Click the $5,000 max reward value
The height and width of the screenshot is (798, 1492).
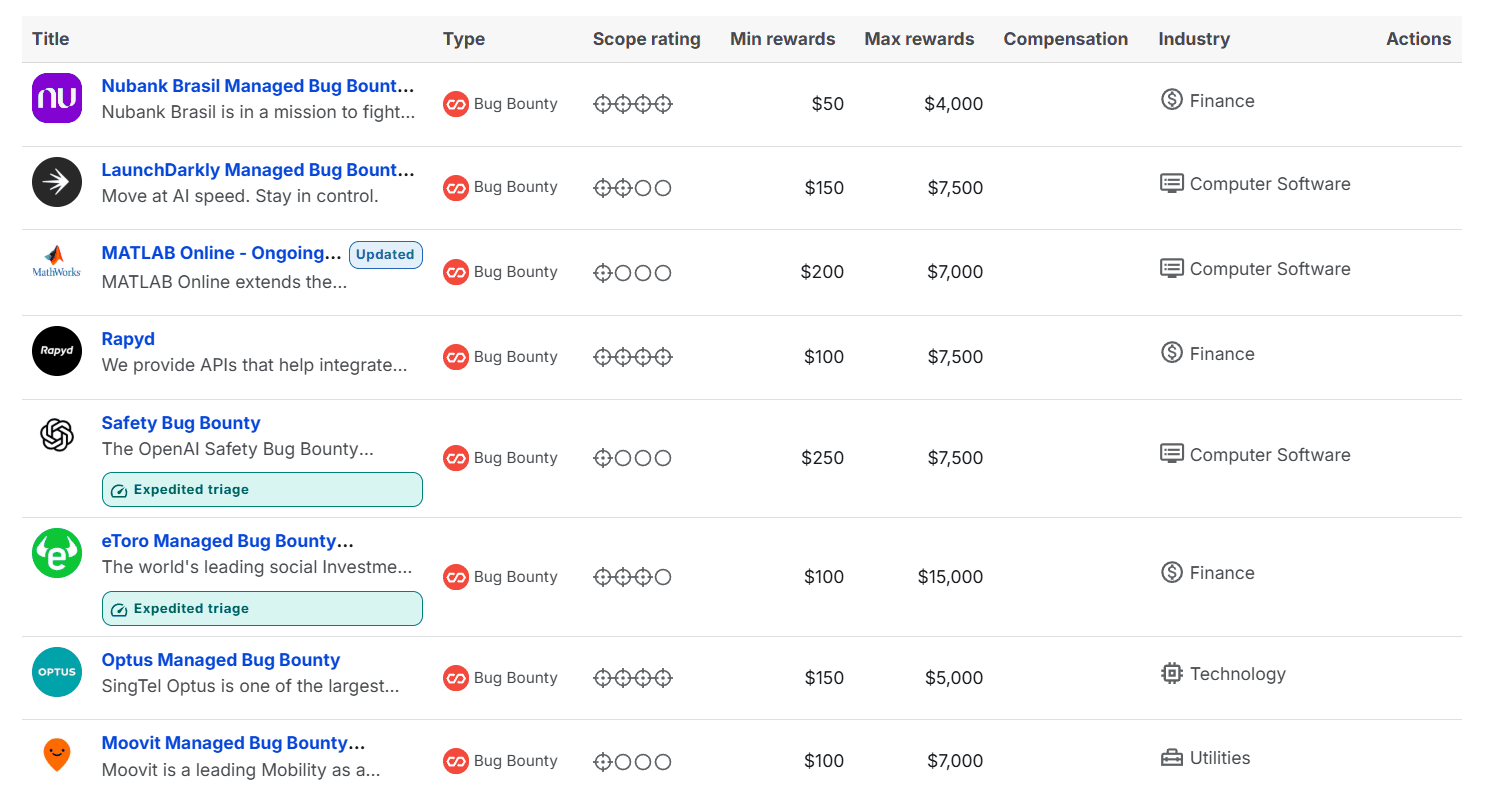[x=954, y=678]
